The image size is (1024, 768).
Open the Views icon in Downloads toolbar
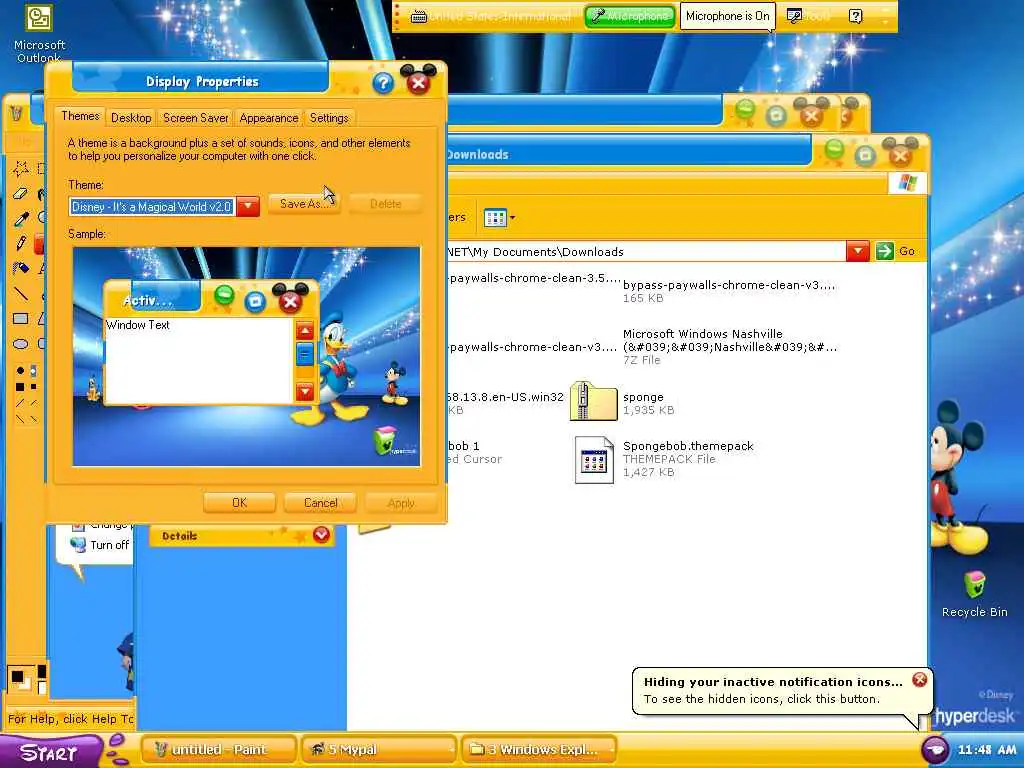[x=495, y=217]
